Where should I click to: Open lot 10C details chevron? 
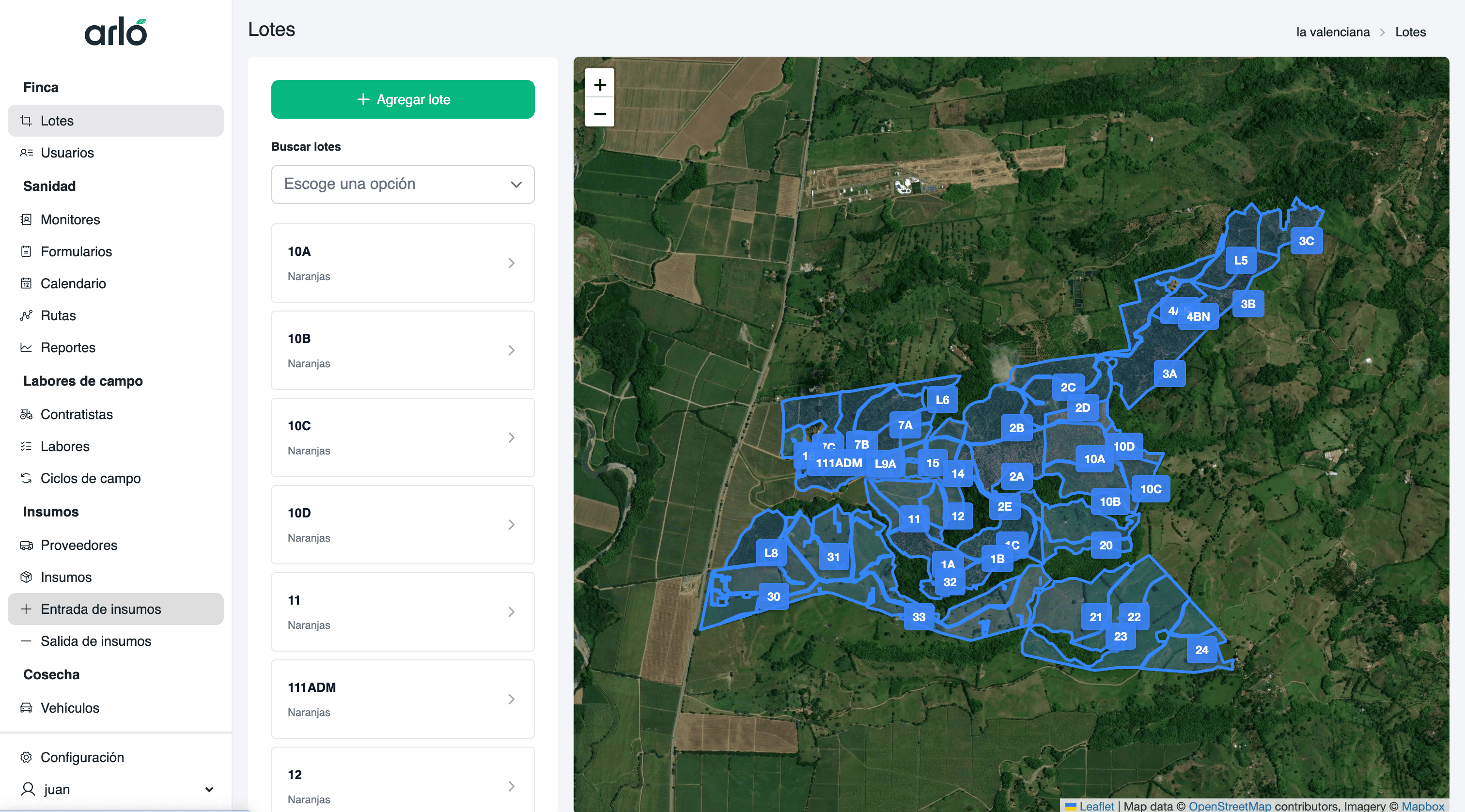tap(511, 437)
